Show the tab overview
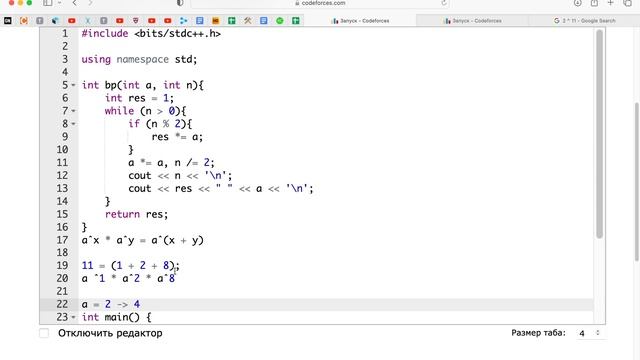This screenshot has width=640, height=360. (628, 3)
